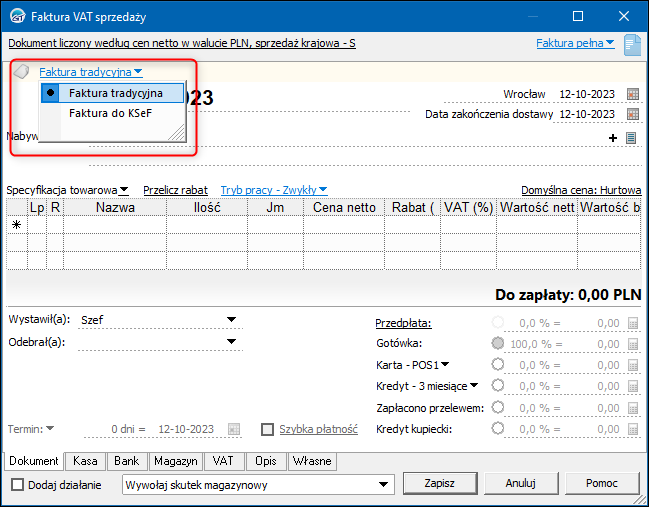Click the Nazwa column header
Screen dimensions: 649x507
115,207
